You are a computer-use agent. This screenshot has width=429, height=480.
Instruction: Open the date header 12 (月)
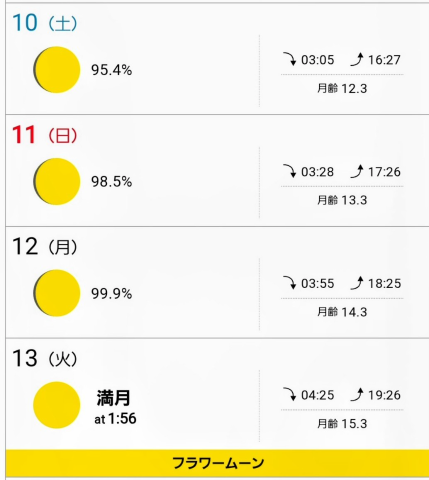[x=45, y=247]
